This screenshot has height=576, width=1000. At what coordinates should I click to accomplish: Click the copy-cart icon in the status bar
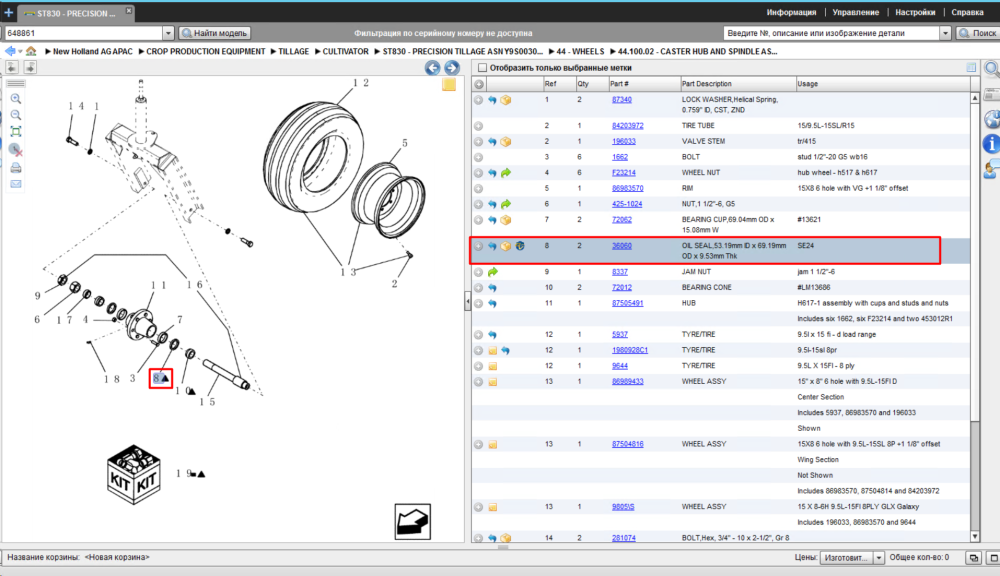pos(973,558)
